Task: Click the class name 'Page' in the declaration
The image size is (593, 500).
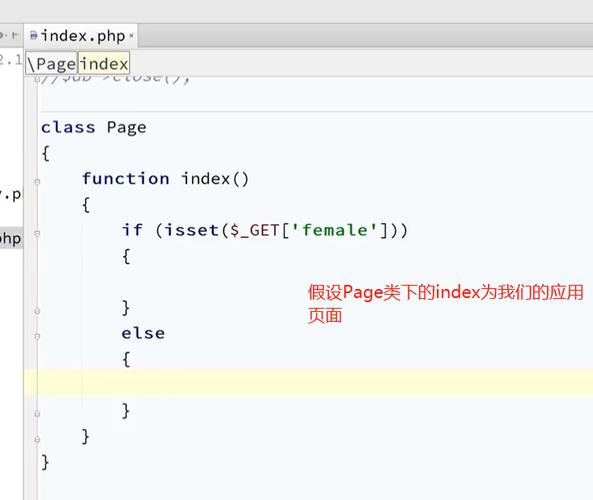Action: [x=126, y=127]
